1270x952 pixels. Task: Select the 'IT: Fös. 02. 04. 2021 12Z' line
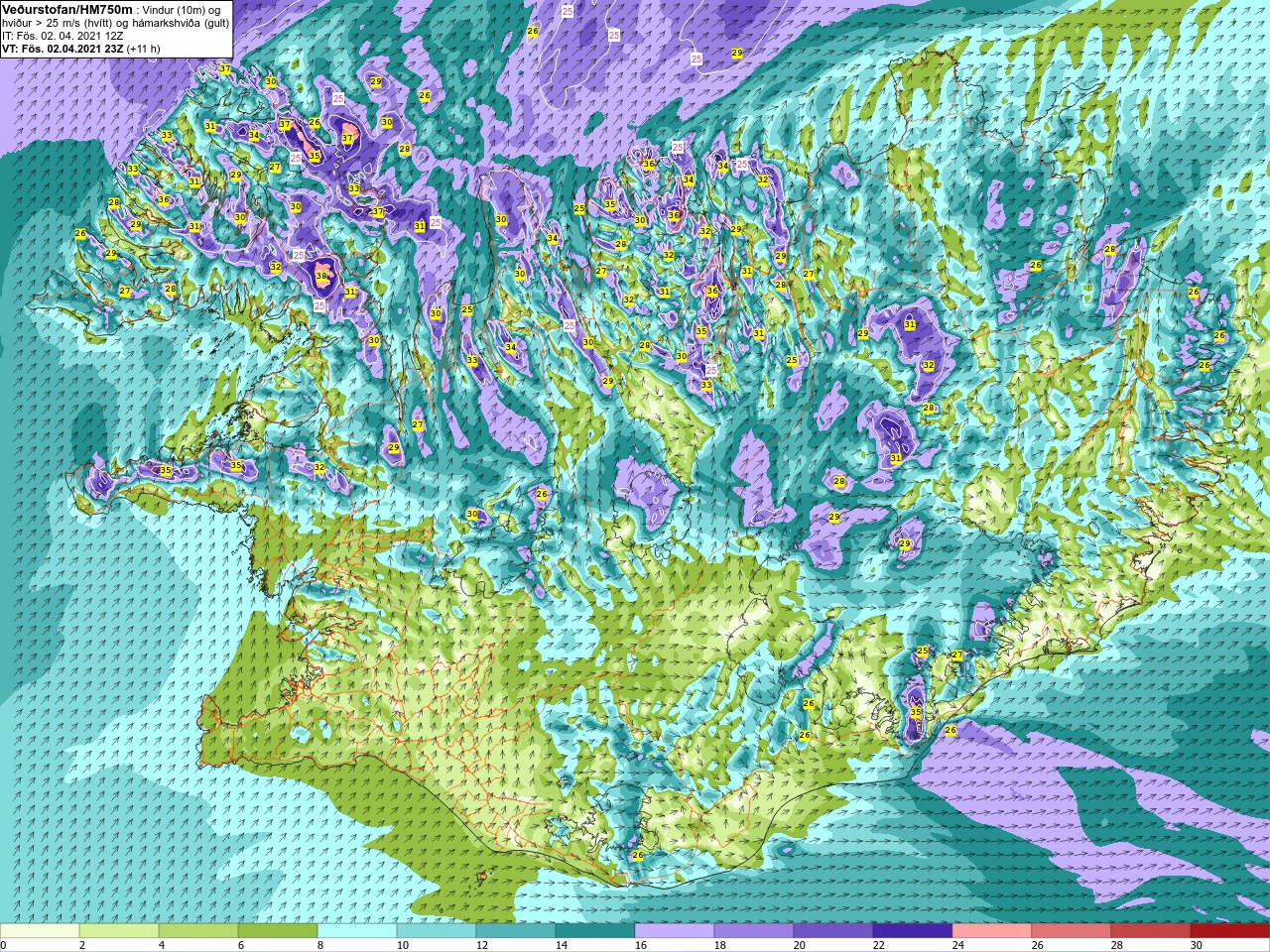[x=63, y=35]
